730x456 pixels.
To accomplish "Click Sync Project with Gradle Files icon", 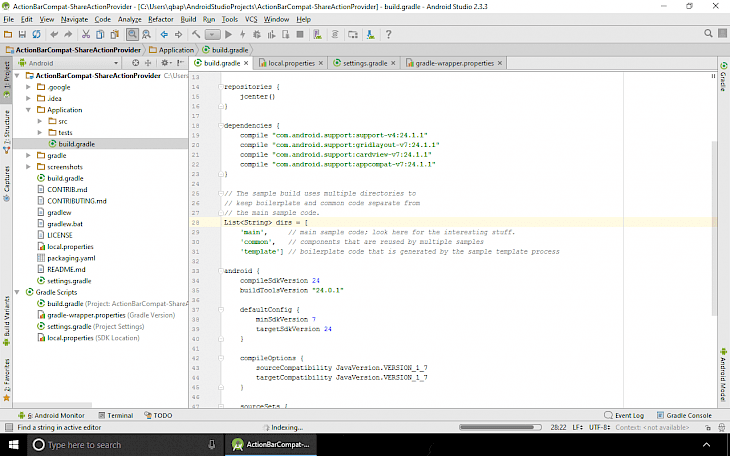I will coord(335,34).
